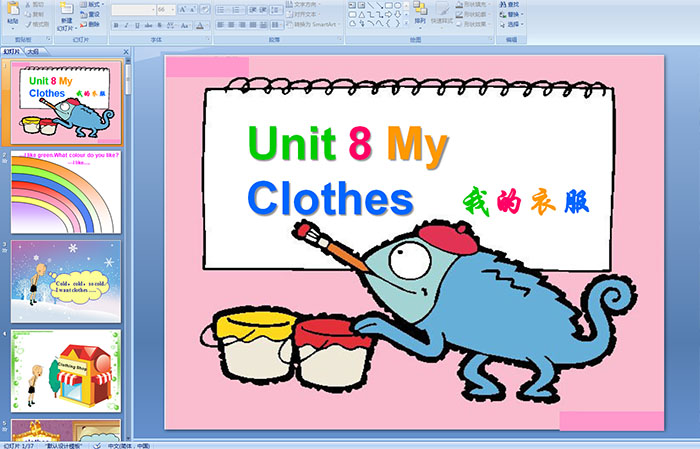Select the Format Painter brush
The height and width of the screenshot is (449, 700).
pyautogui.click(x=28, y=25)
